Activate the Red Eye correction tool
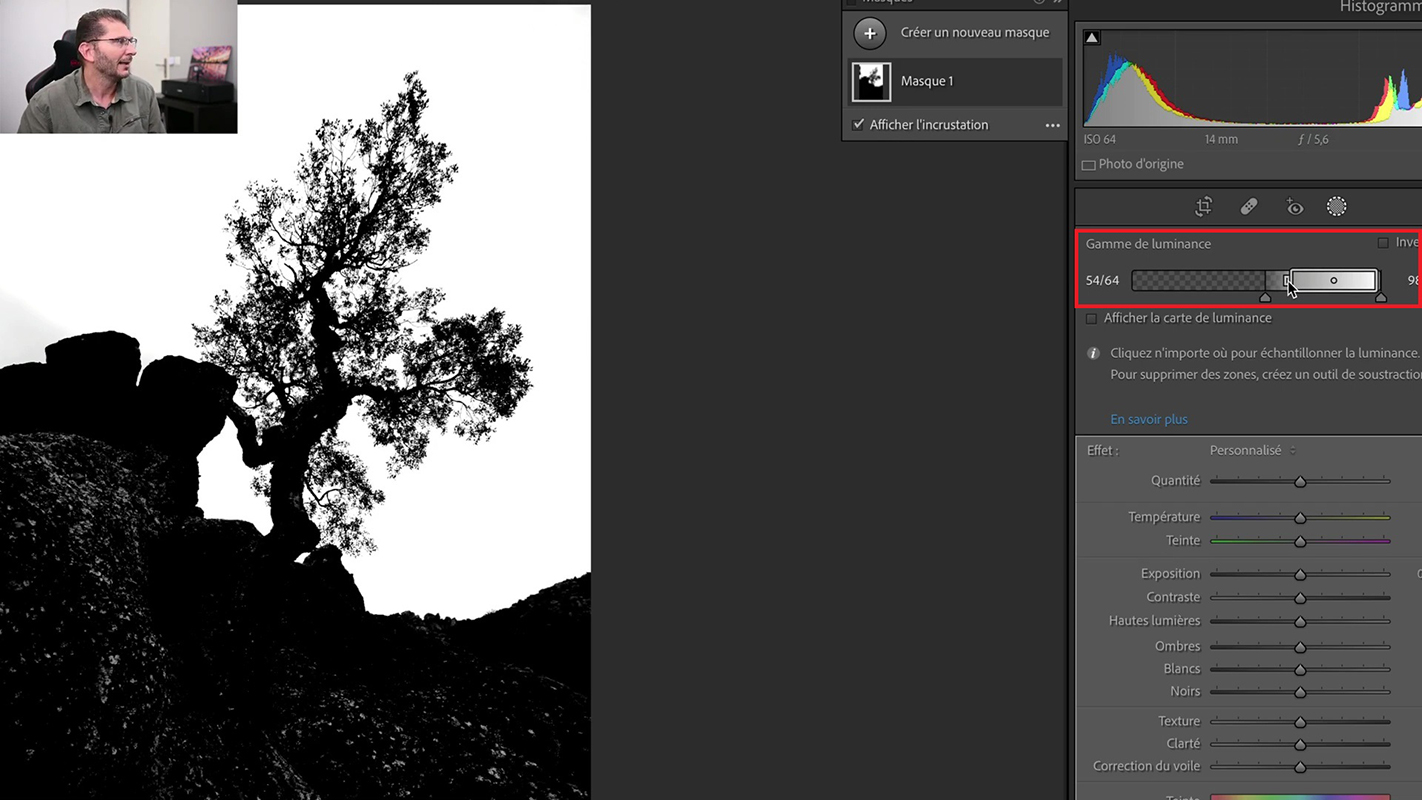 coord(1294,207)
